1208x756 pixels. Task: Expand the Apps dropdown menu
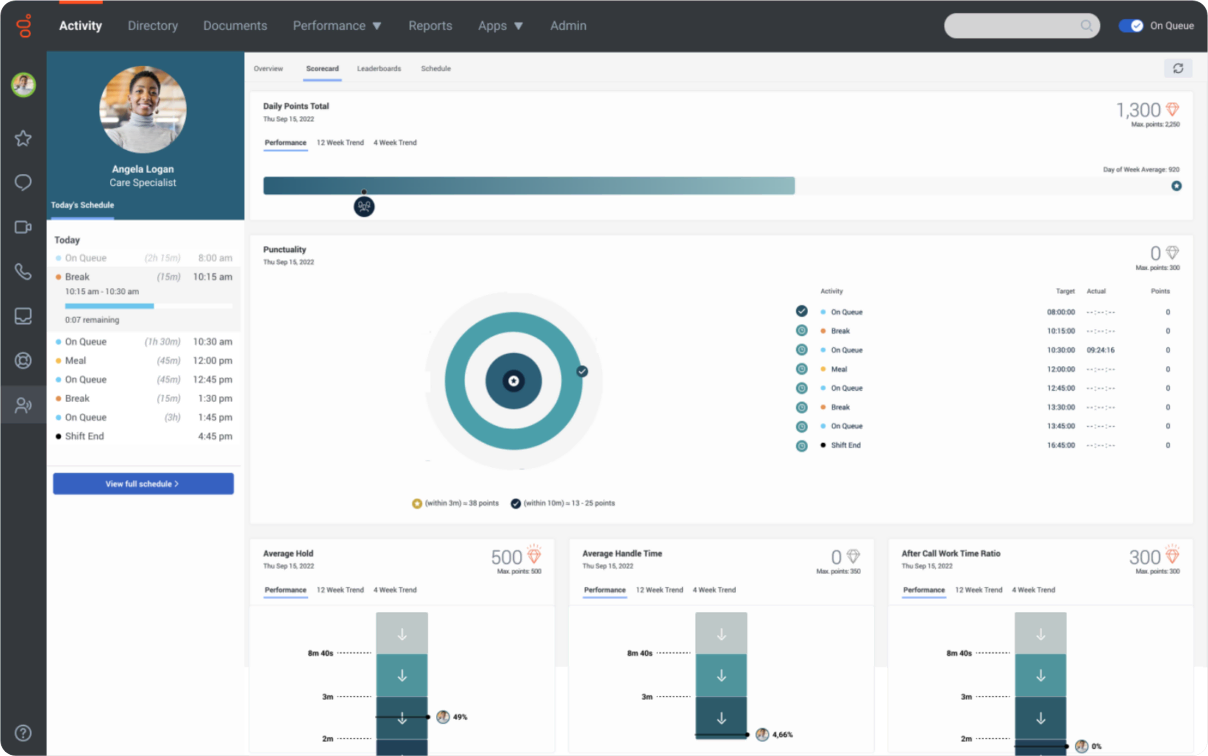[x=500, y=26]
